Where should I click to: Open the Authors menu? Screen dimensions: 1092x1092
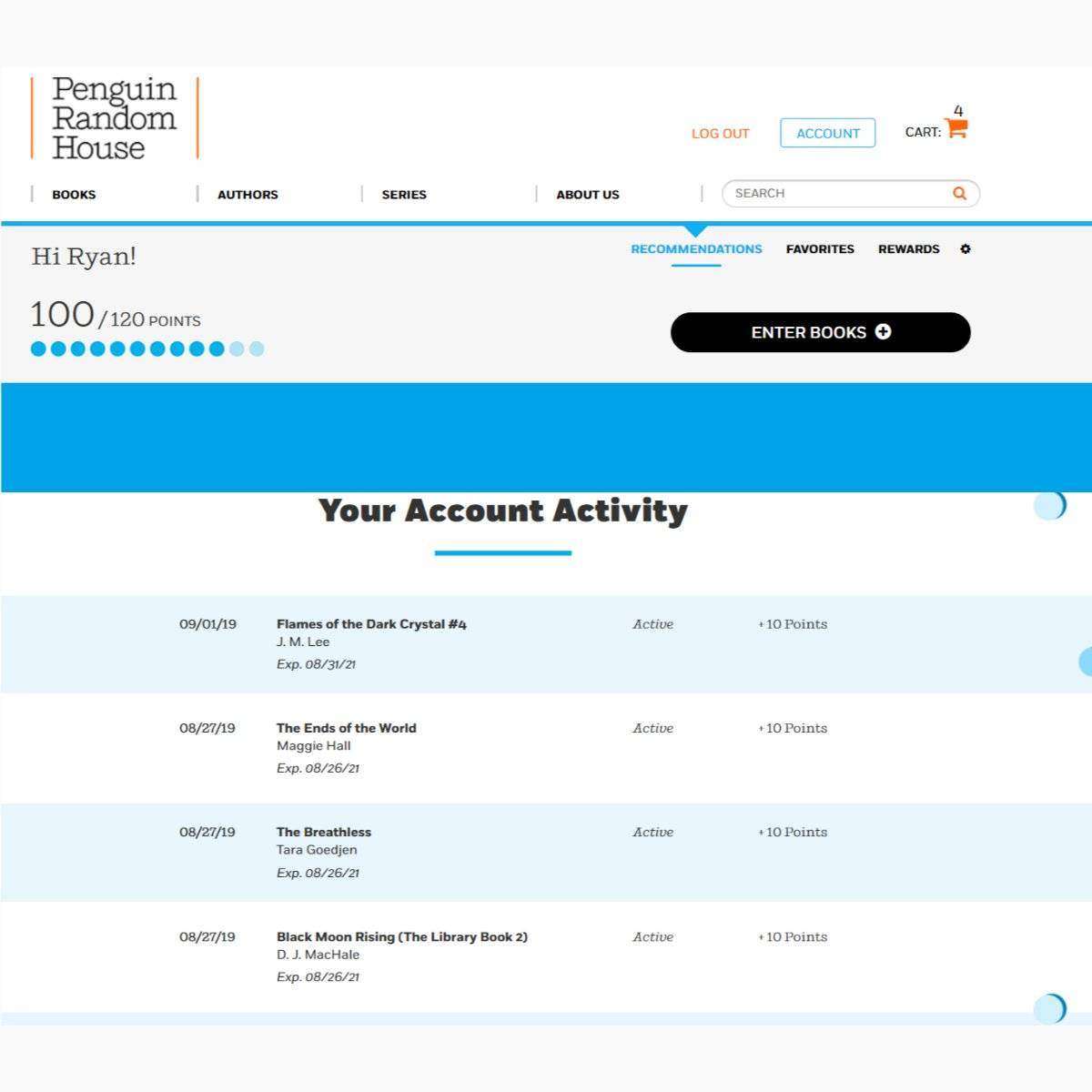pos(248,195)
